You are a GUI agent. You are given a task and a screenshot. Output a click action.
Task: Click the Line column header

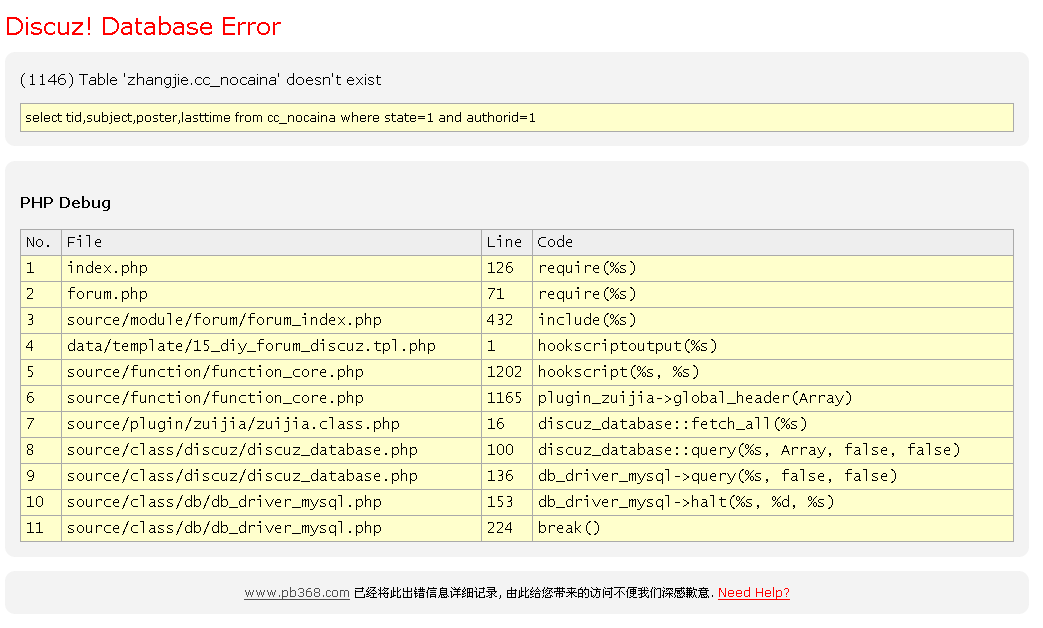pyautogui.click(x=505, y=241)
